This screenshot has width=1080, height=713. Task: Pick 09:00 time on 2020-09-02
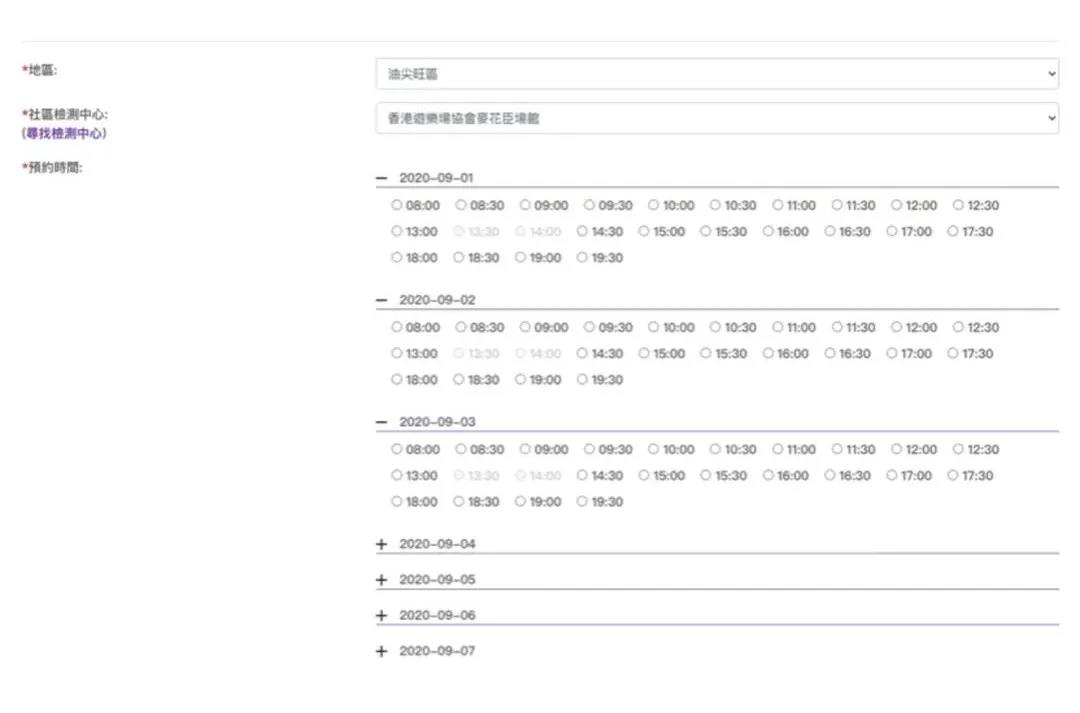525,327
